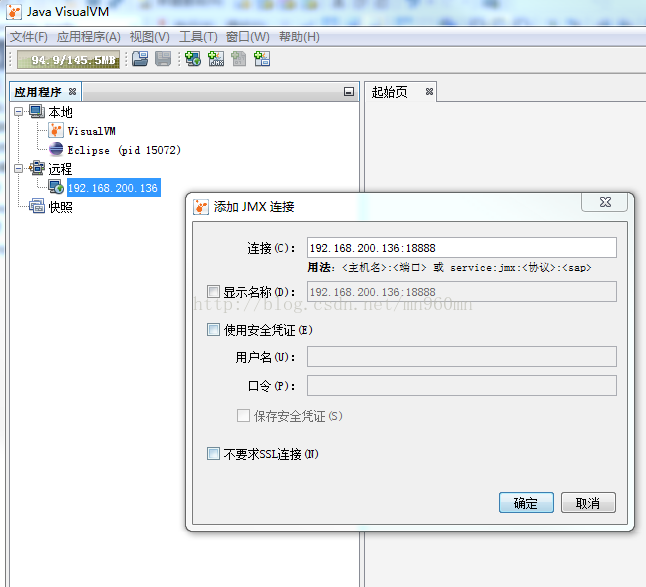646x587 pixels.
Task: Click the 连接(C) input field
Action: point(461,248)
